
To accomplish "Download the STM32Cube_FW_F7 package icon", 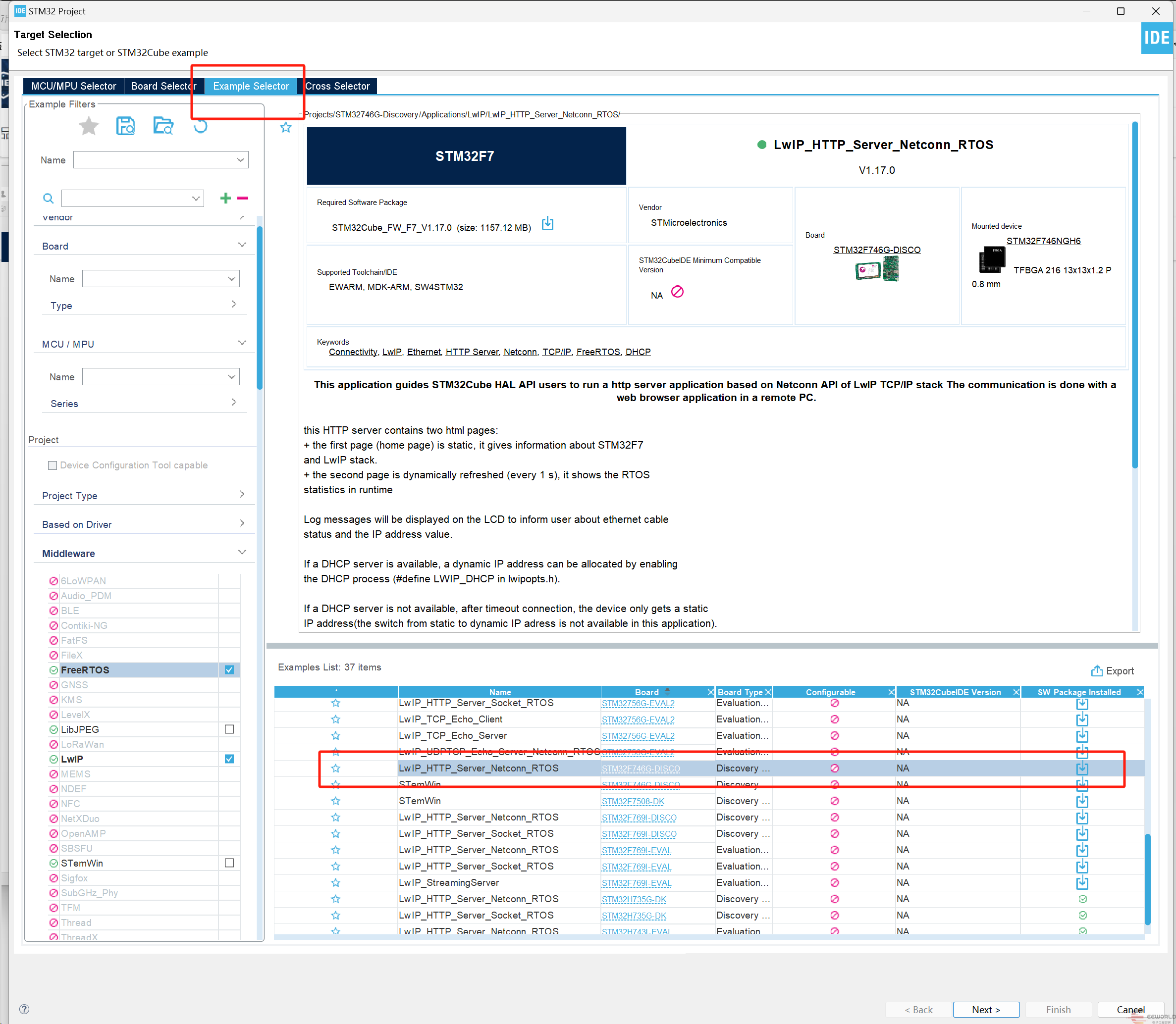I will pyautogui.click(x=548, y=223).
